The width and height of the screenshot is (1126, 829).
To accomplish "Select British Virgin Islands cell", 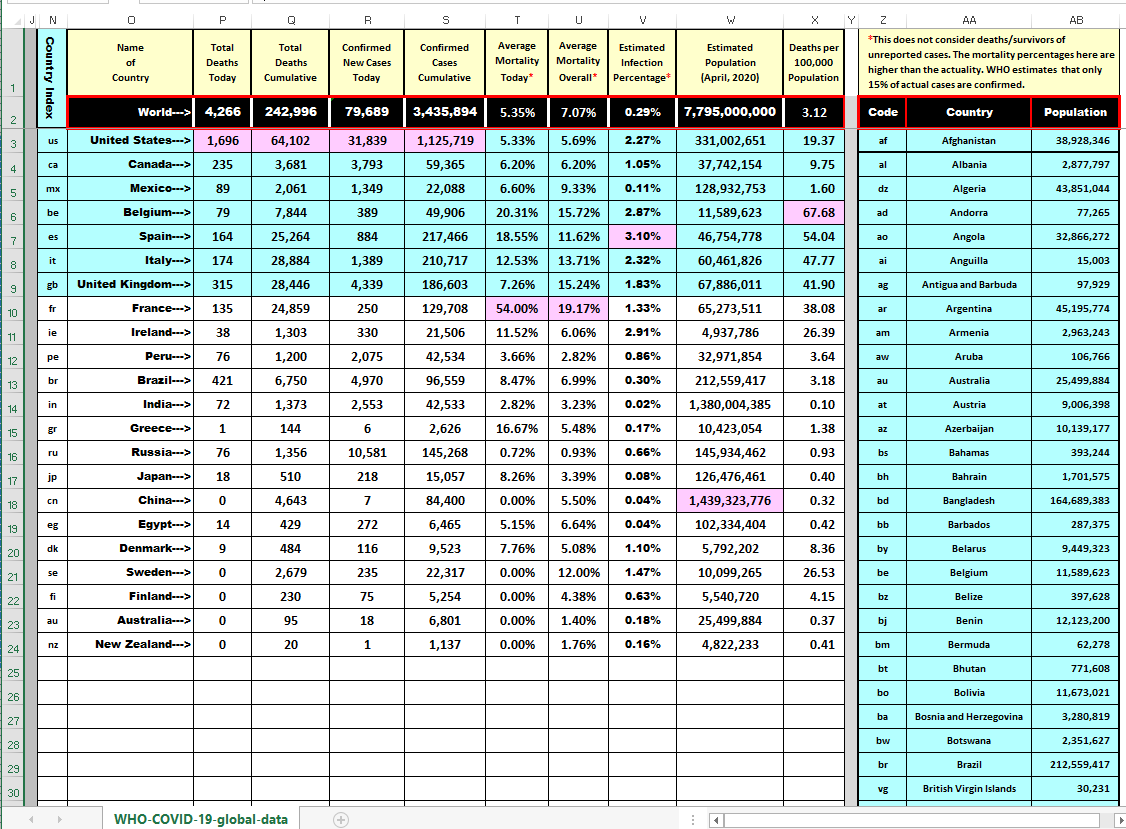I will [969, 789].
